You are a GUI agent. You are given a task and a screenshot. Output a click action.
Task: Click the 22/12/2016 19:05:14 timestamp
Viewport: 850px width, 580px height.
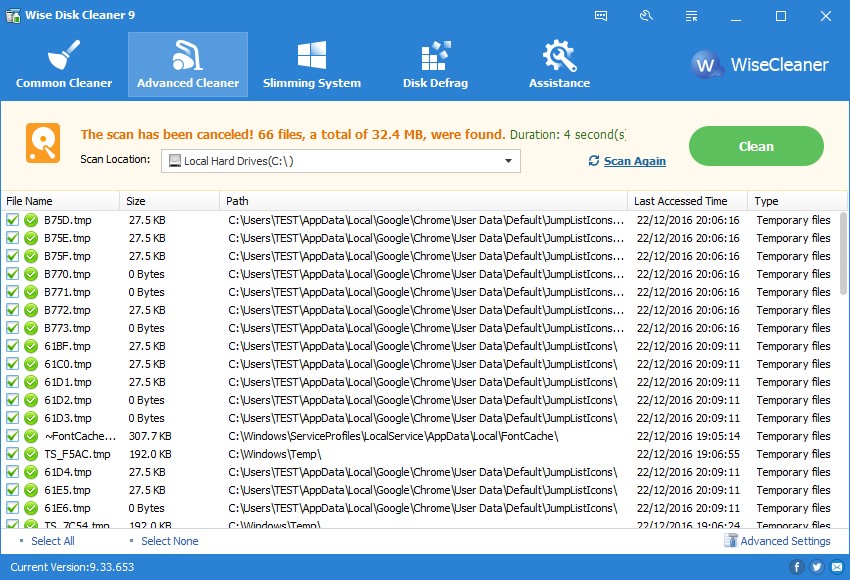pyautogui.click(x=688, y=436)
